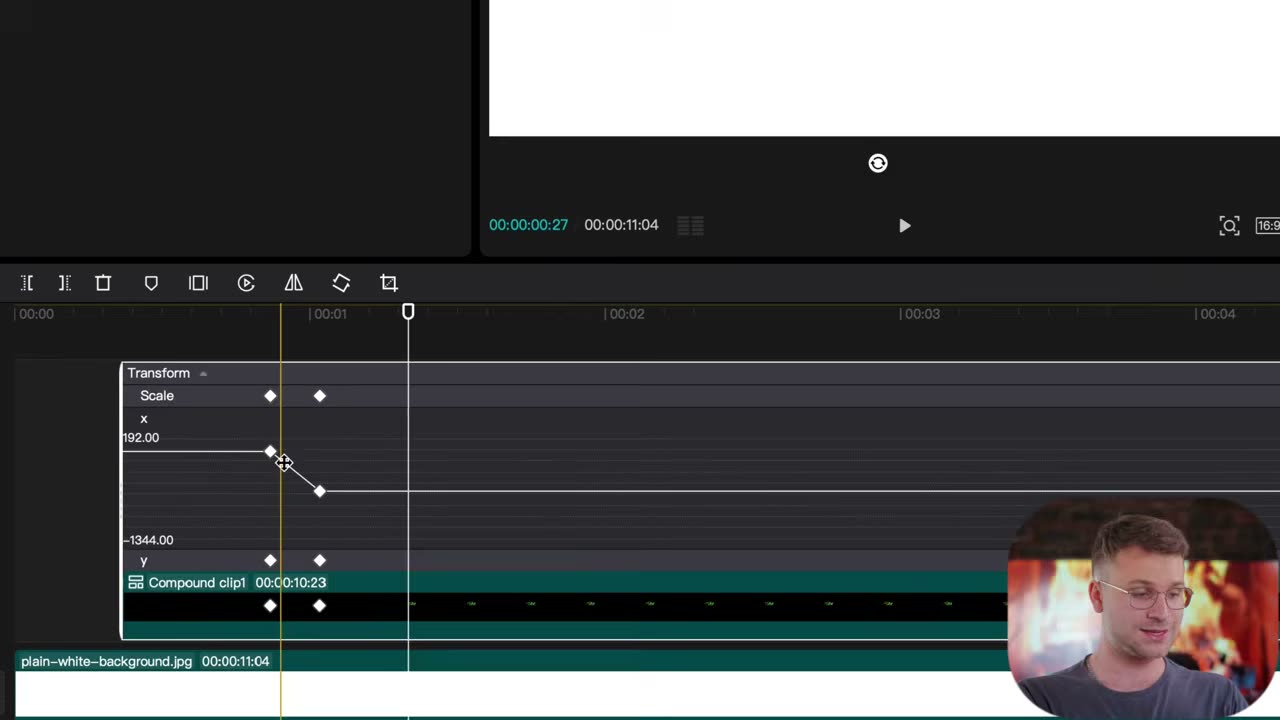Image resolution: width=1280 pixels, height=720 pixels.
Task: Play the preview video
Action: 904,226
